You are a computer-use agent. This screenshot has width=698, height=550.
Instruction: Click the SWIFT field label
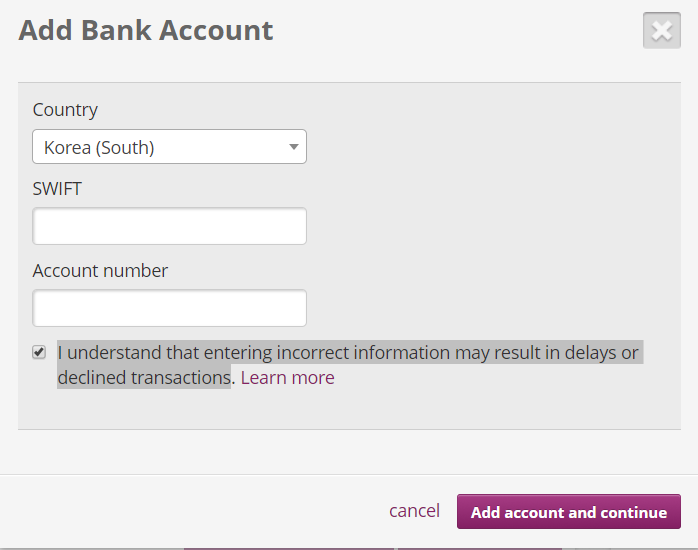pos(57,189)
